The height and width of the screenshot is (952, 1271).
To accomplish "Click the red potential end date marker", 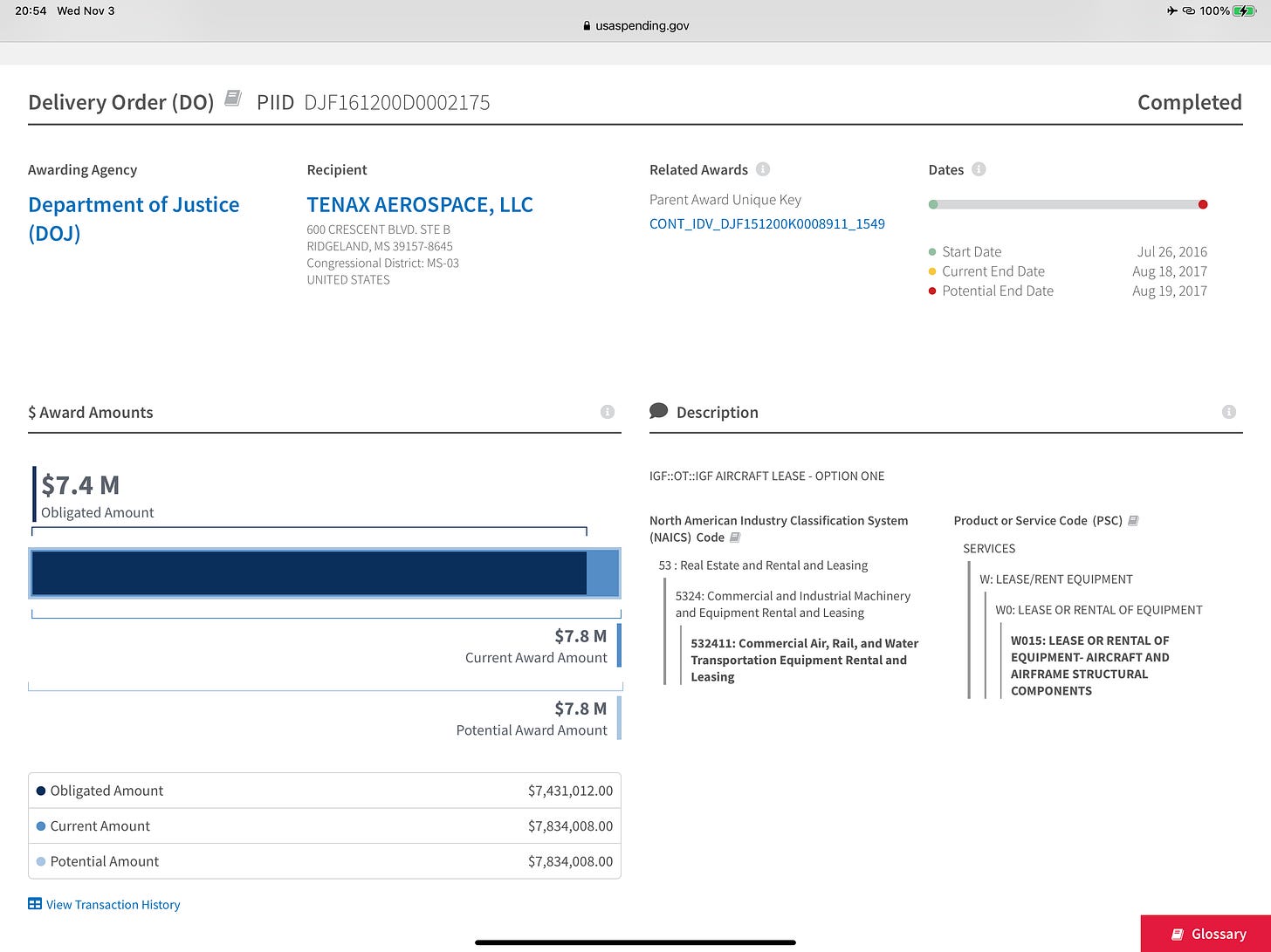I will click(x=1203, y=204).
